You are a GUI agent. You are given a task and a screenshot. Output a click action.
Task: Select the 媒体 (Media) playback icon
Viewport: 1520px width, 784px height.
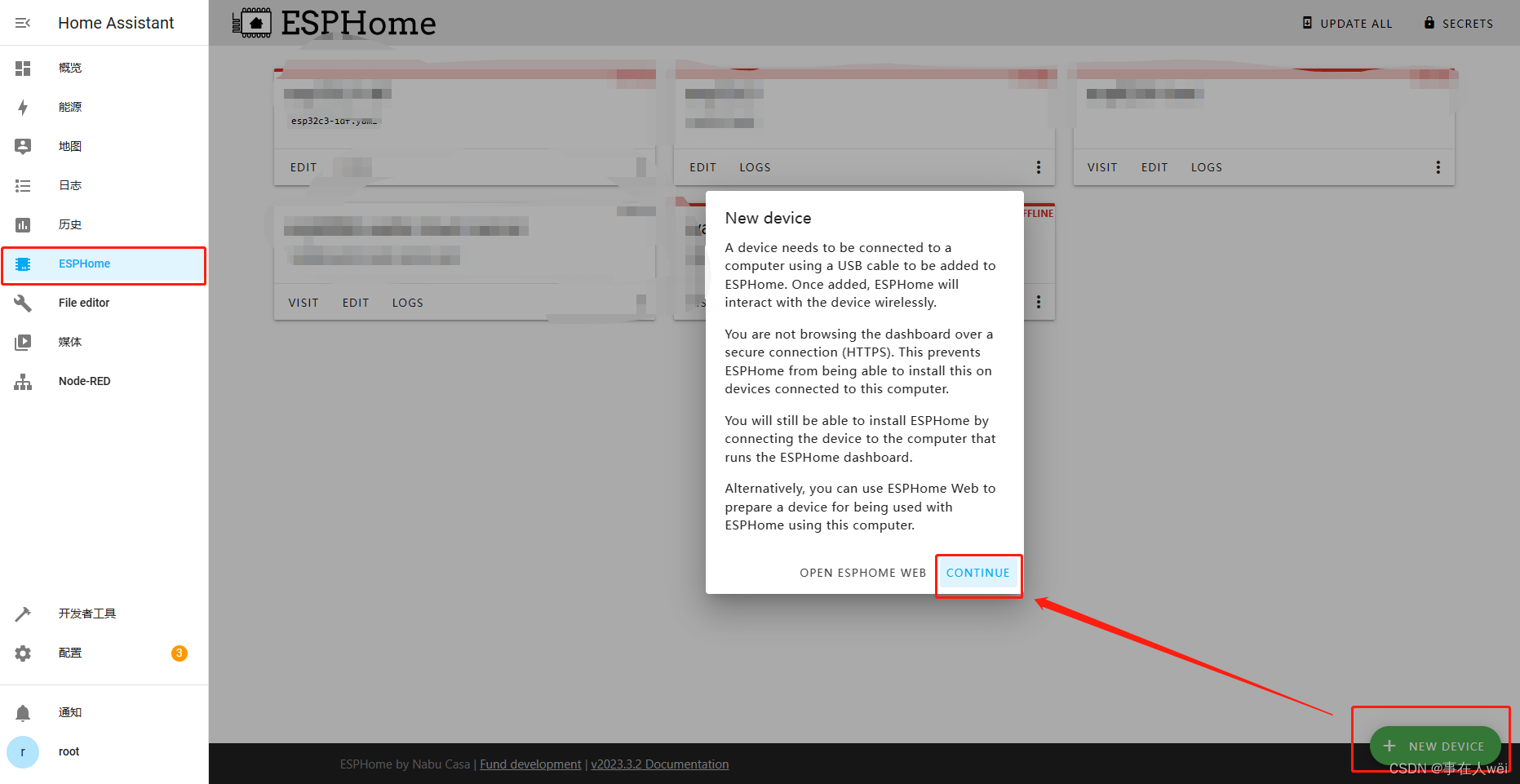pos(23,342)
